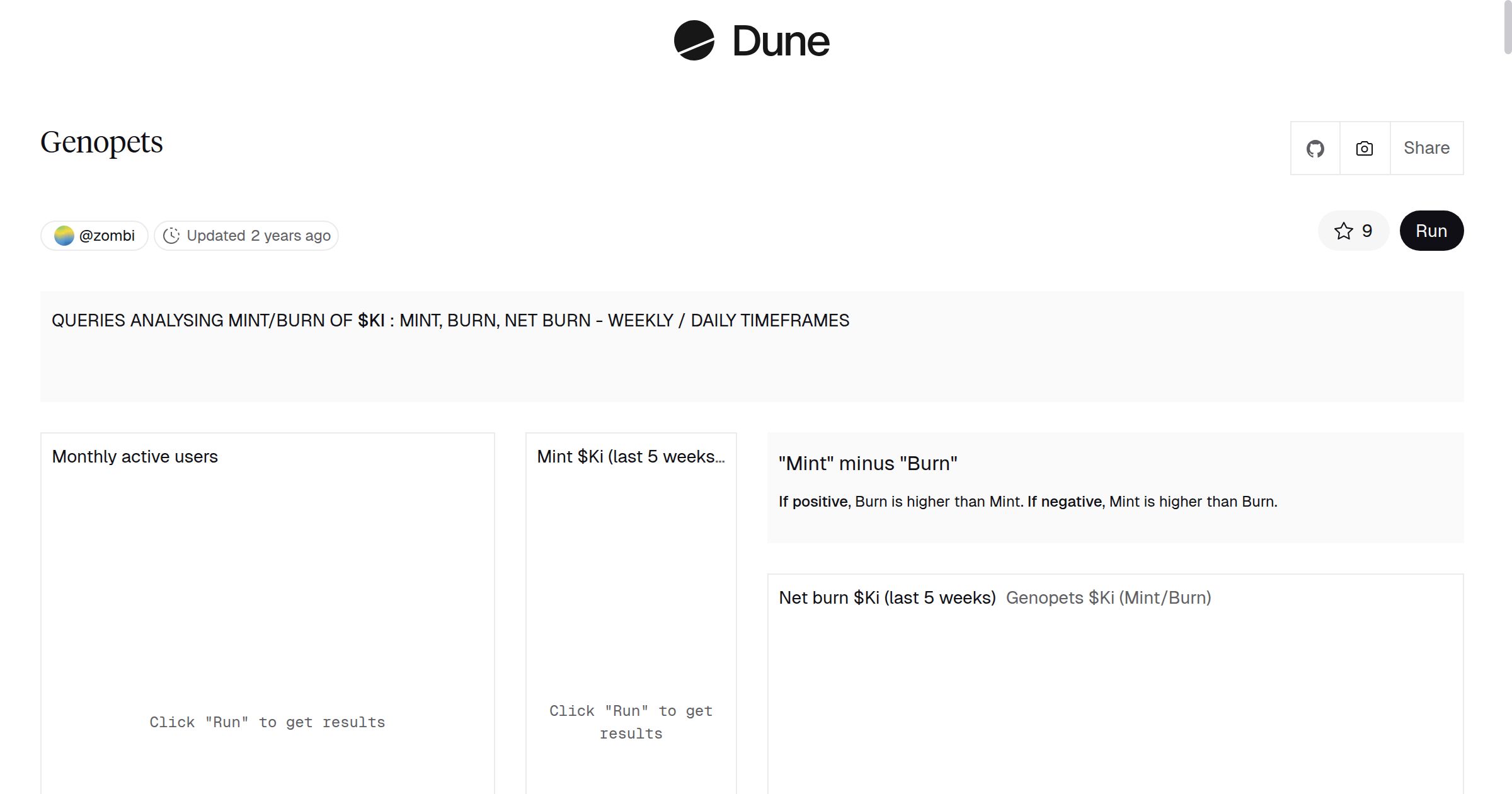Click the Dune circle logo icon

[694, 40]
